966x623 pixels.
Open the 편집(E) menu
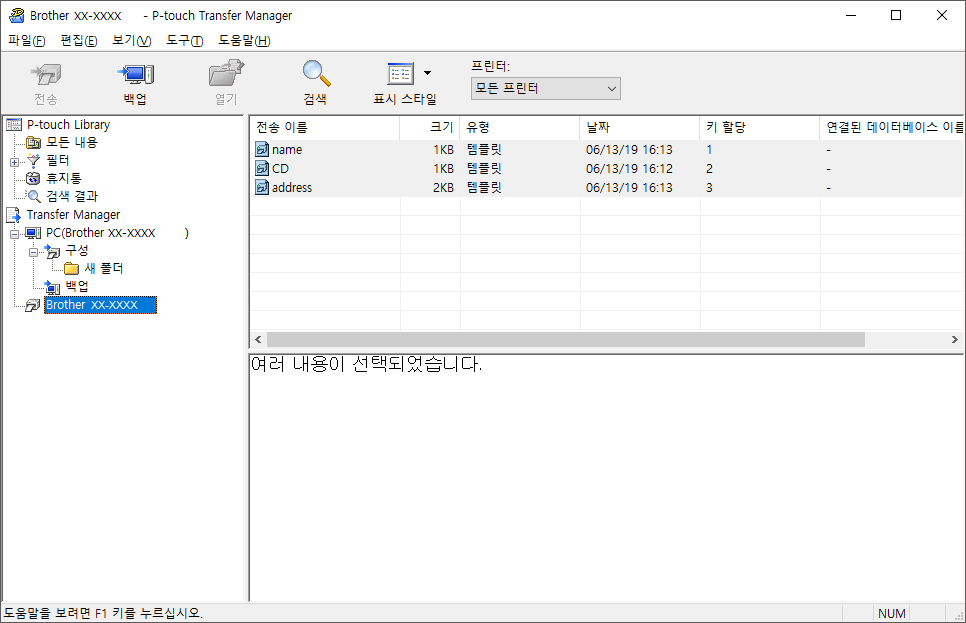(x=79, y=41)
